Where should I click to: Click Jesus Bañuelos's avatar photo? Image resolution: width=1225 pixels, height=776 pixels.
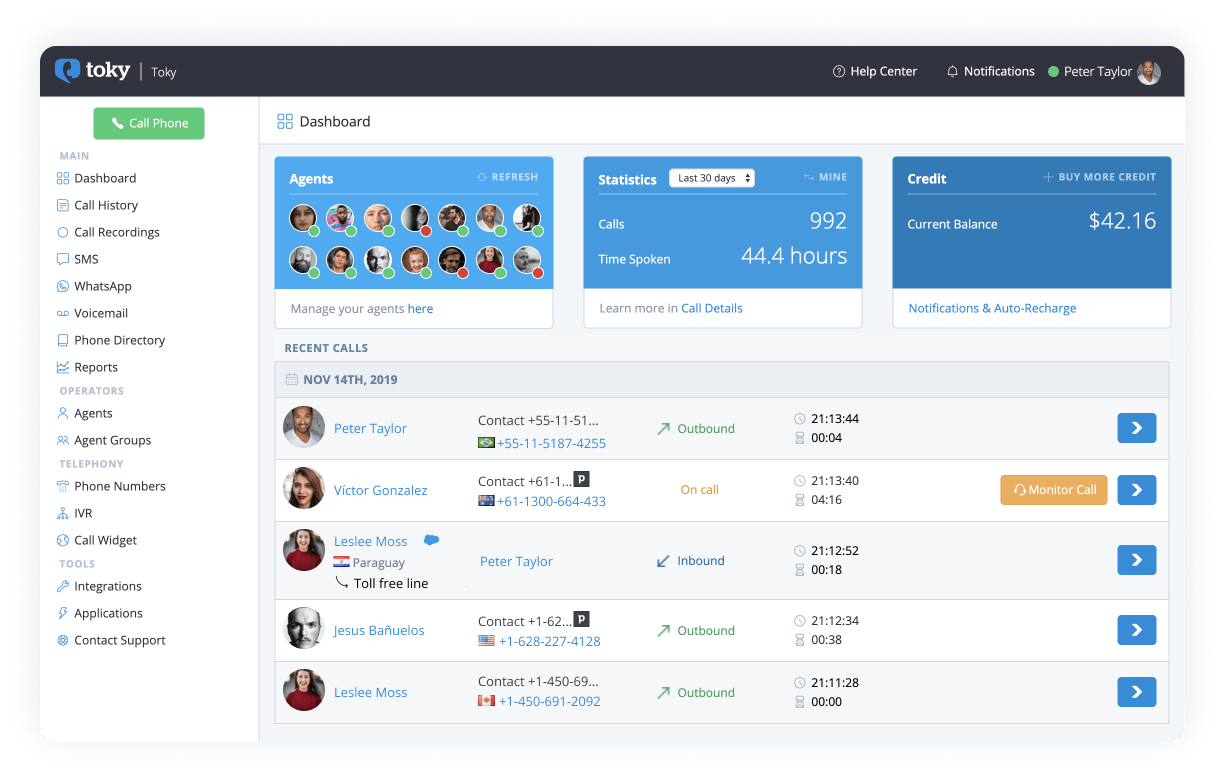coord(304,628)
